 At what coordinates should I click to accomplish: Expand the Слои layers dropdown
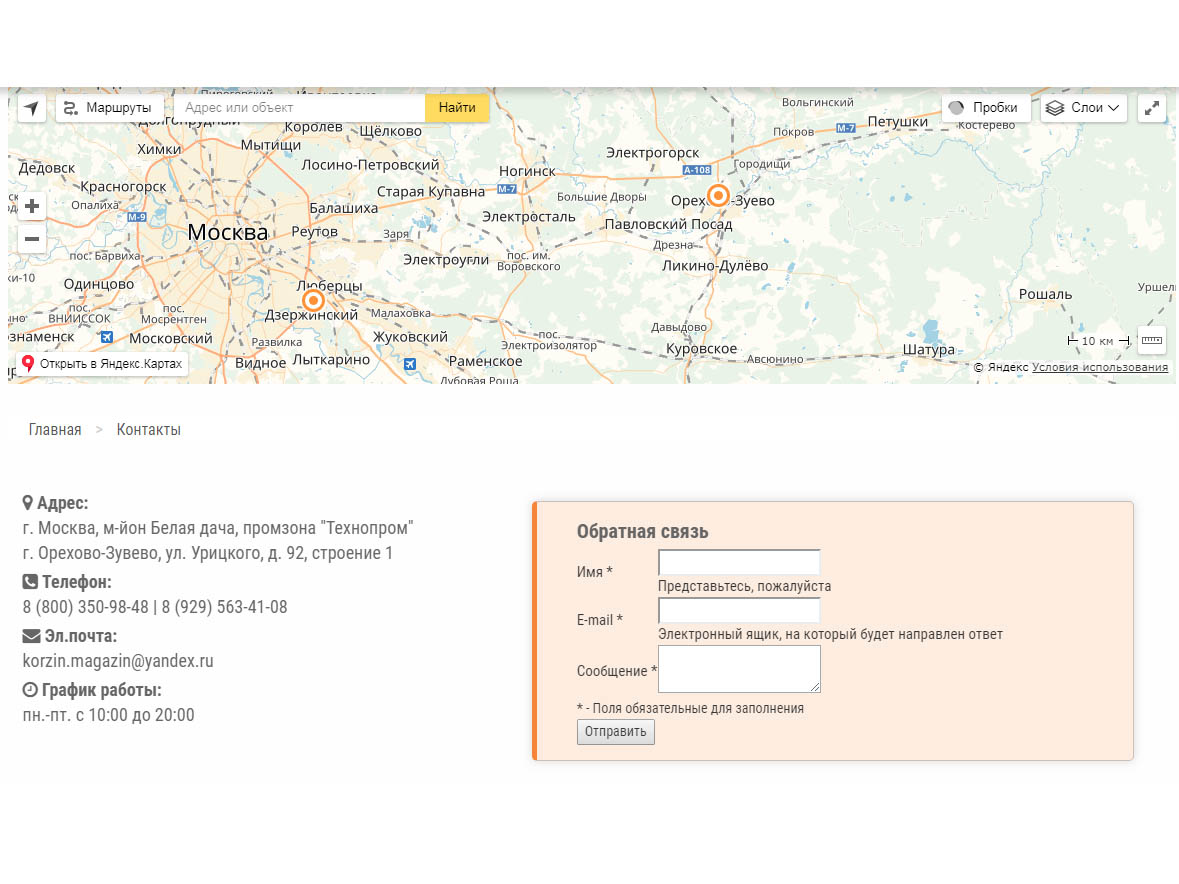pos(1084,108)
